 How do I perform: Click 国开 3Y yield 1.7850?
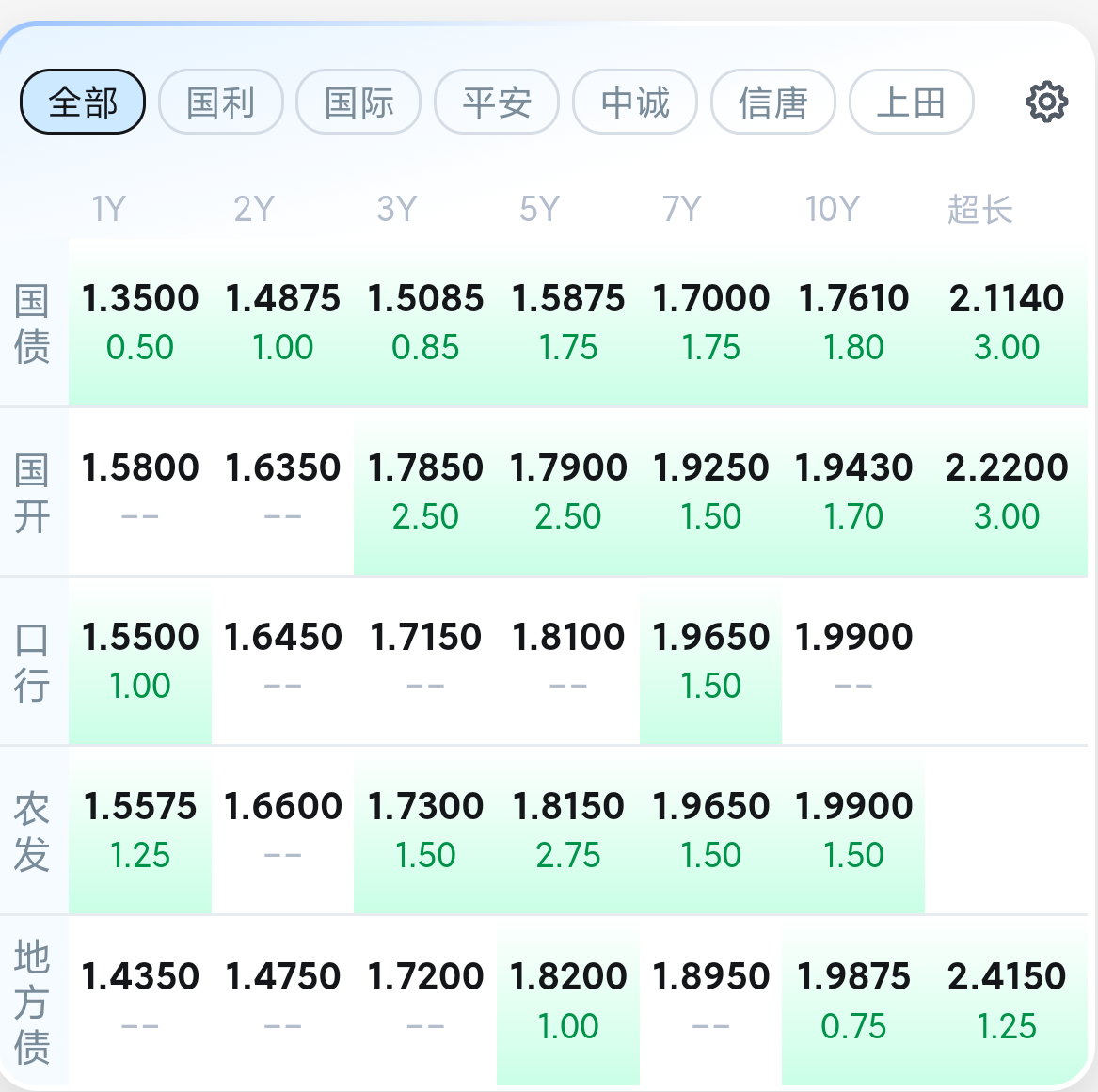pos(425,491)
